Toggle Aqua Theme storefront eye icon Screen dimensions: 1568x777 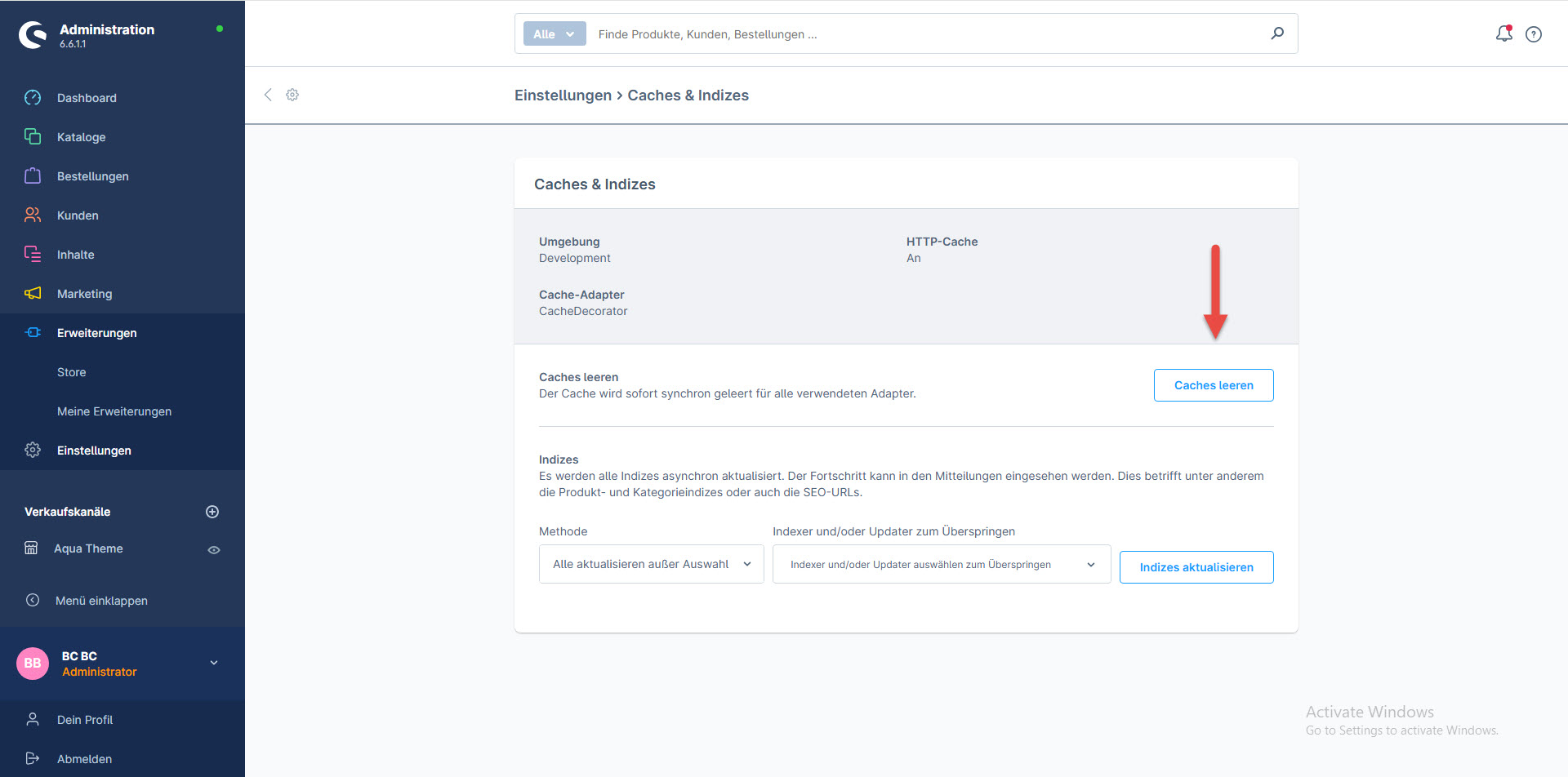tap(214, 550)
